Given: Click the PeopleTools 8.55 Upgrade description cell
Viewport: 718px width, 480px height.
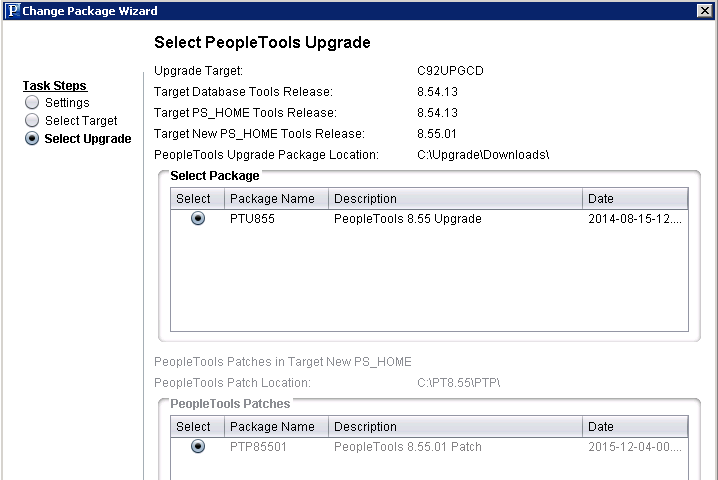Looking at the screenshot, I should pyautogui.click(x=408, y=219).
